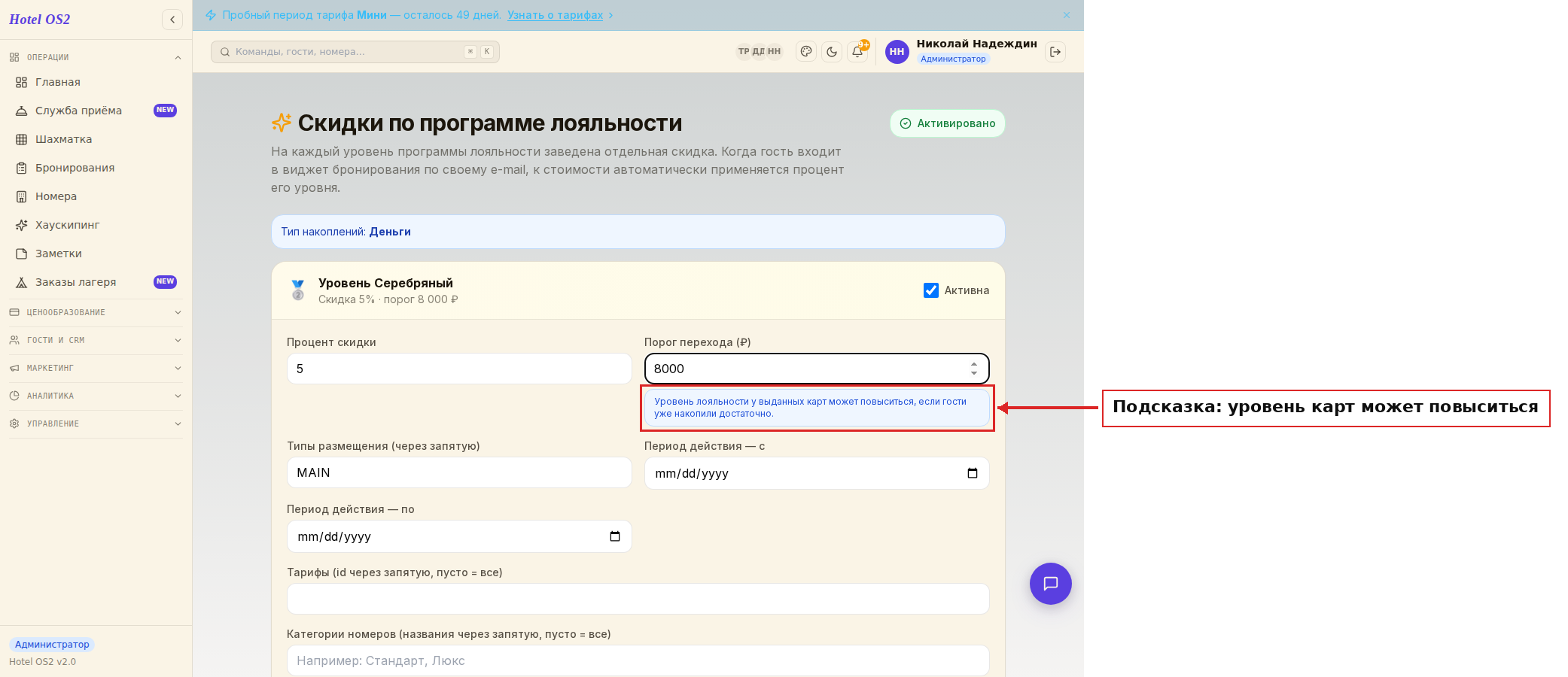Open the Служба приёма menu item
Image resolution: width=1568 pixels, height=677 pixels.
coord(96,111)
